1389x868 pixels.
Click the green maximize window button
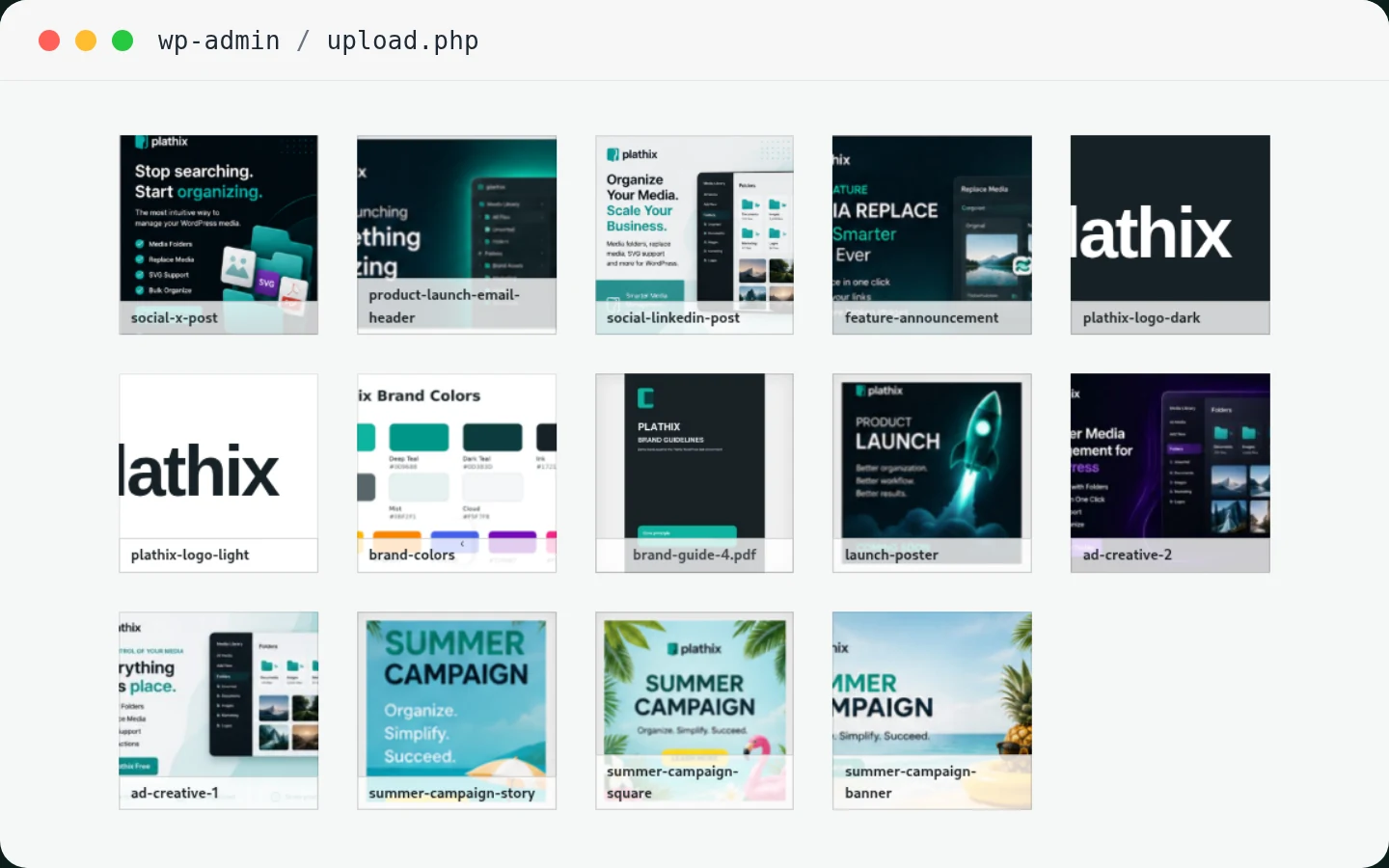click(x=123, y=41)
